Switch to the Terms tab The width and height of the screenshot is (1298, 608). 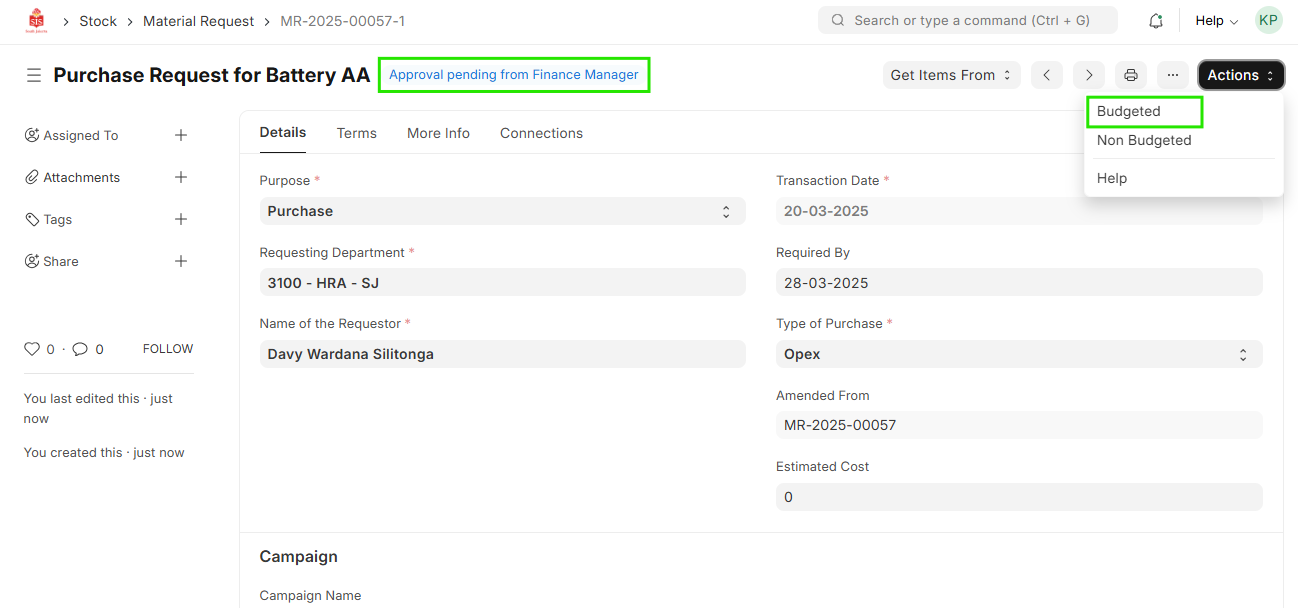click(x=356, y=133)
